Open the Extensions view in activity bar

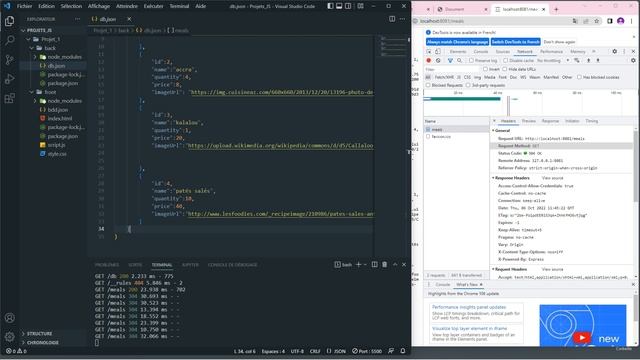pos(9,98)
